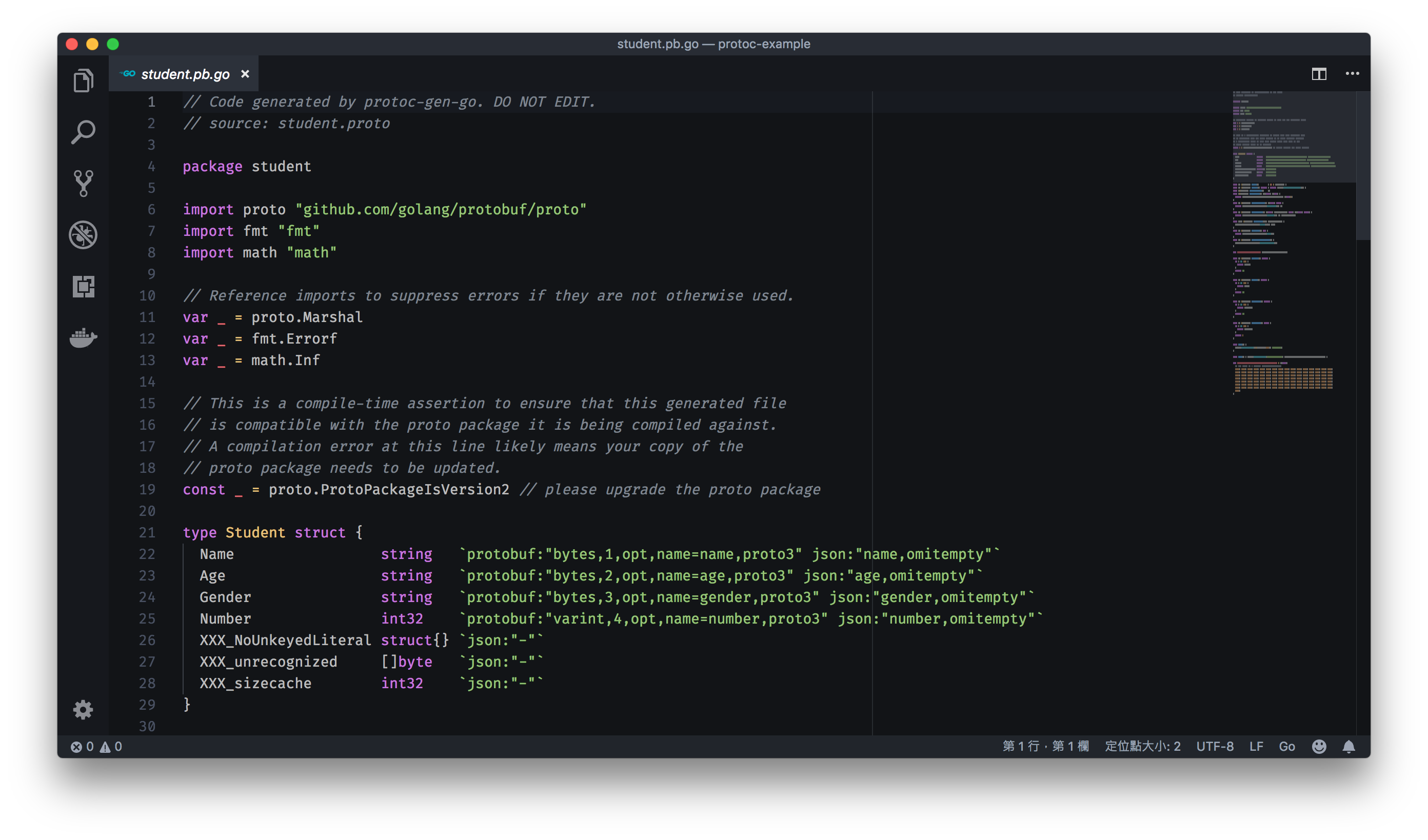Click the vertical editor scrollbar

coord(1363,166)
